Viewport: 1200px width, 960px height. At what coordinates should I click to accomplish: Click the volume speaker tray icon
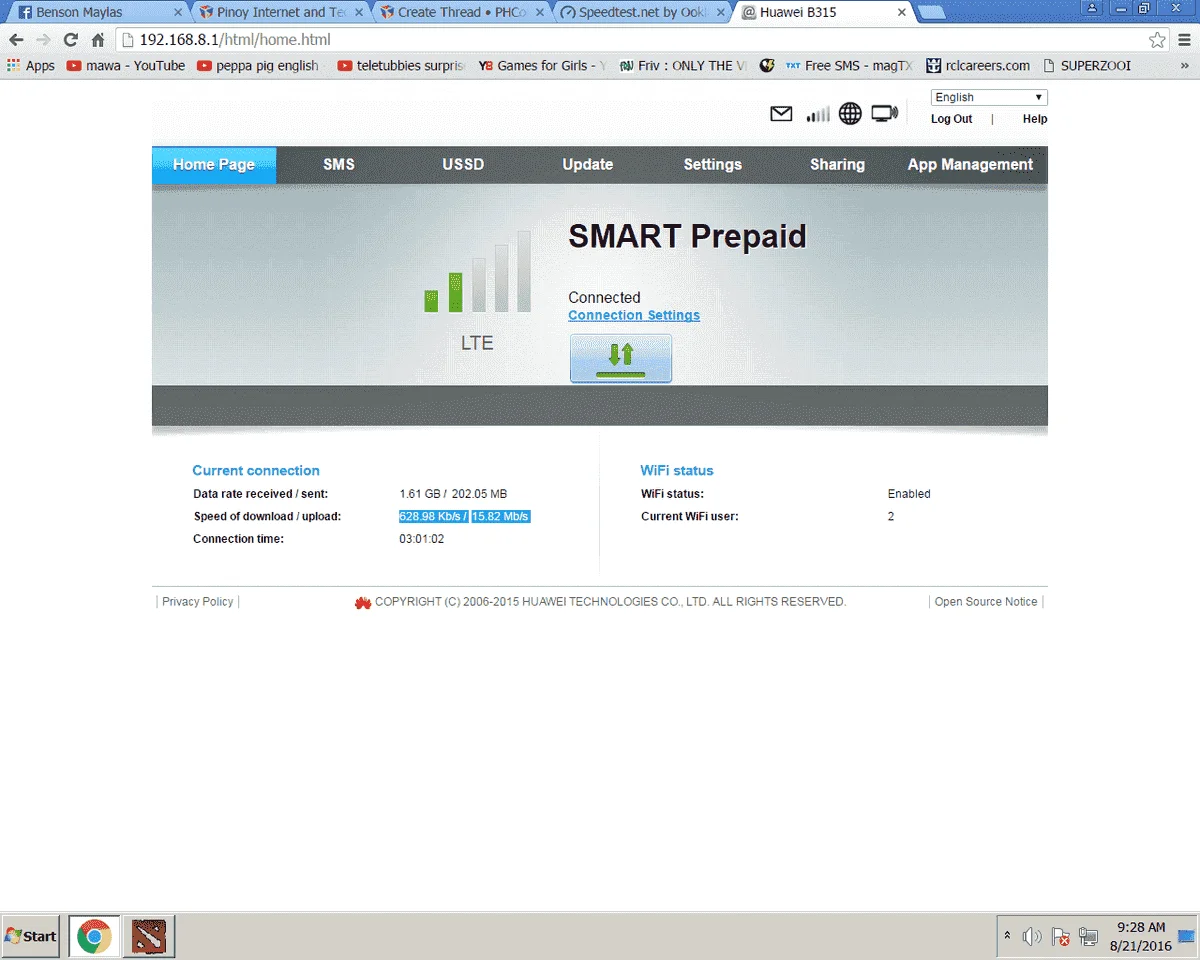pos(1032,937)
